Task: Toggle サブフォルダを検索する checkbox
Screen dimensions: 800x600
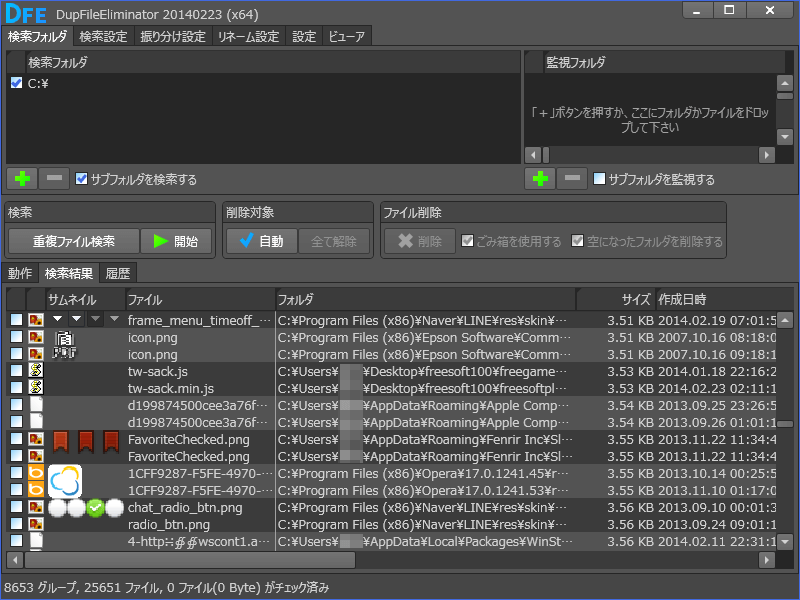Action: coord(82,179)
